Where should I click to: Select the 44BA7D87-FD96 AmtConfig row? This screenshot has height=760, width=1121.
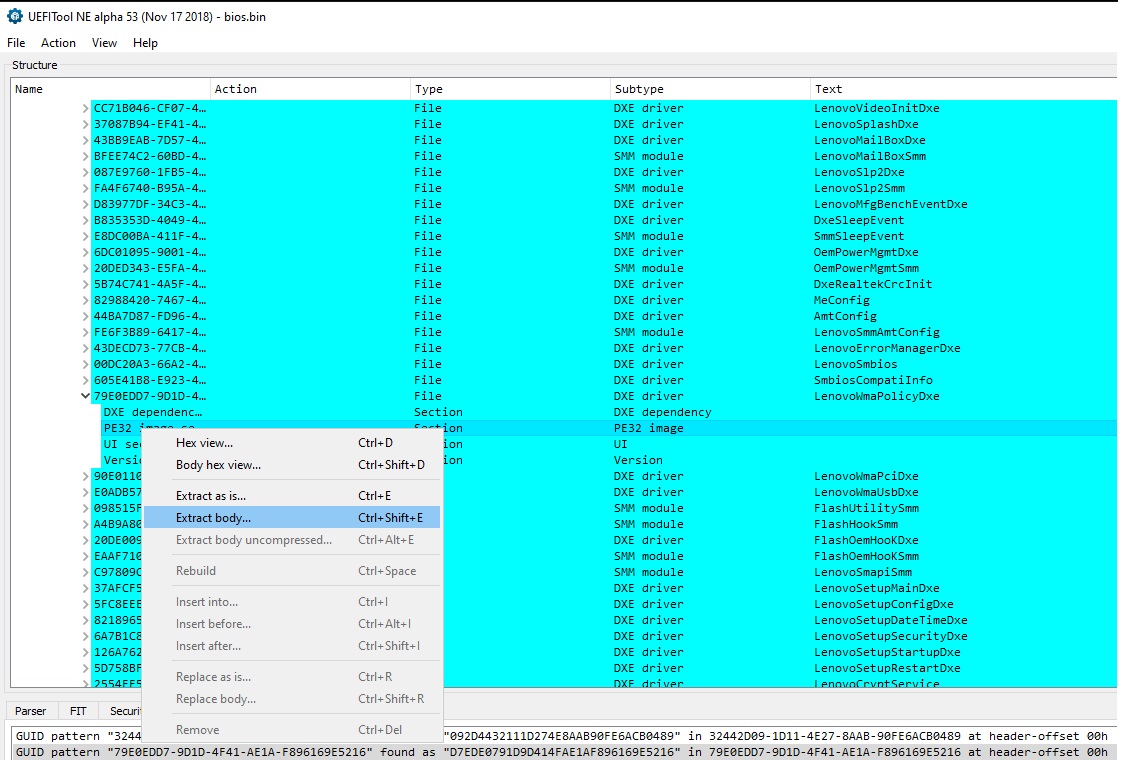coord(603,316)
